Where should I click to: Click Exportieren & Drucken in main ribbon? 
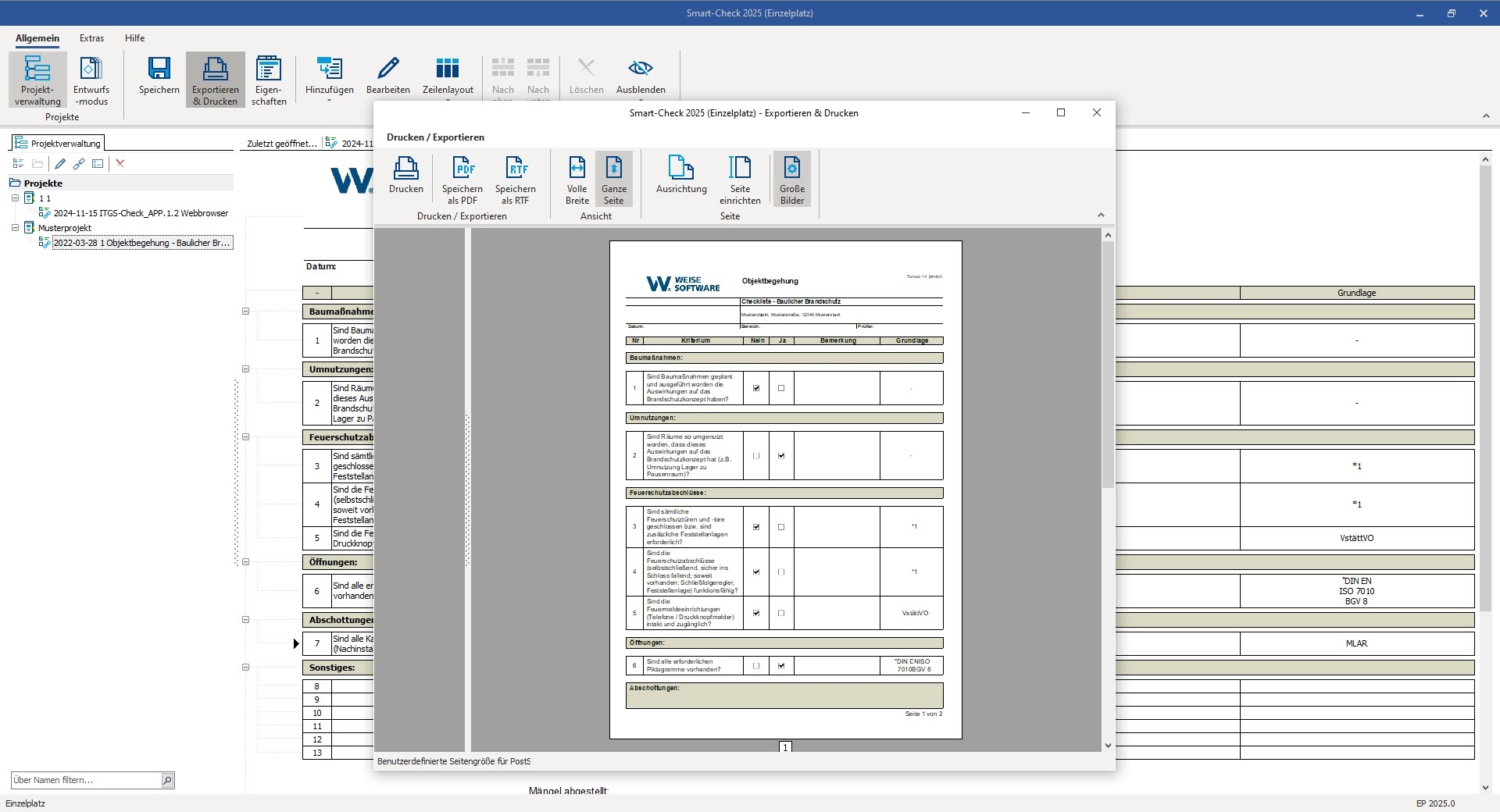tap(216, 80)
